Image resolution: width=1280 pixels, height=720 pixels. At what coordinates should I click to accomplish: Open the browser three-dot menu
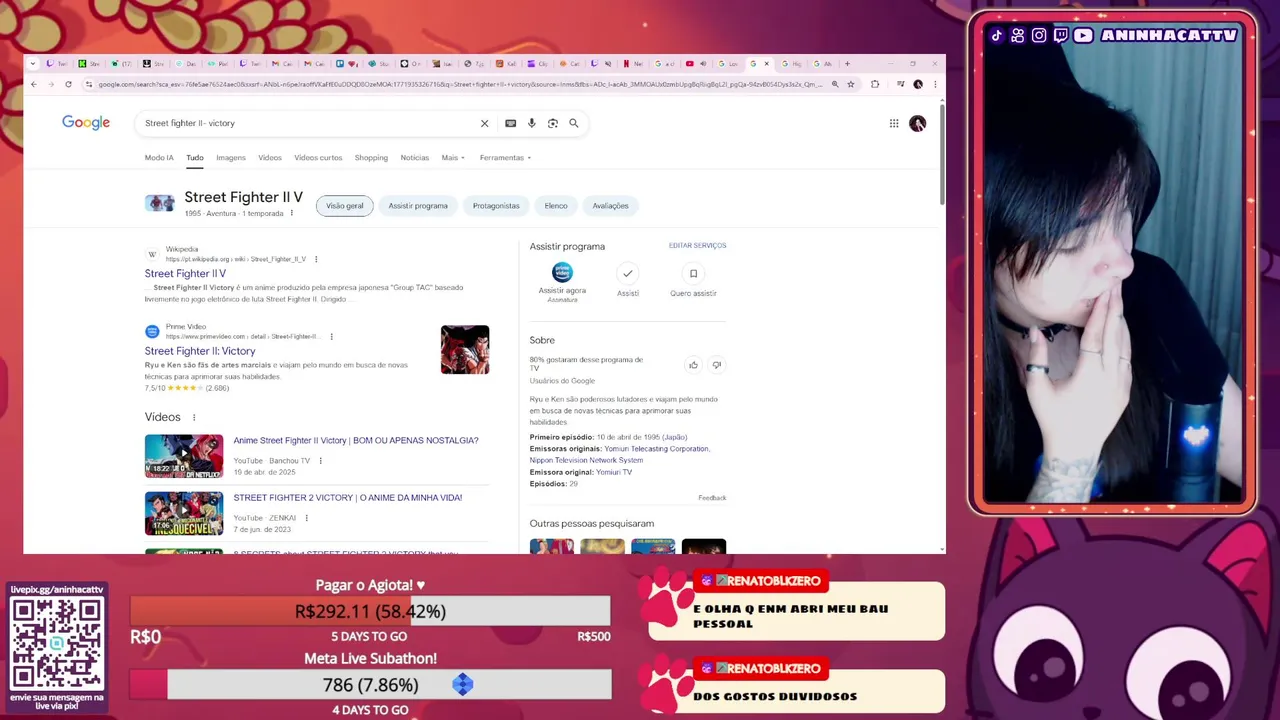click(x=935, y=84)
